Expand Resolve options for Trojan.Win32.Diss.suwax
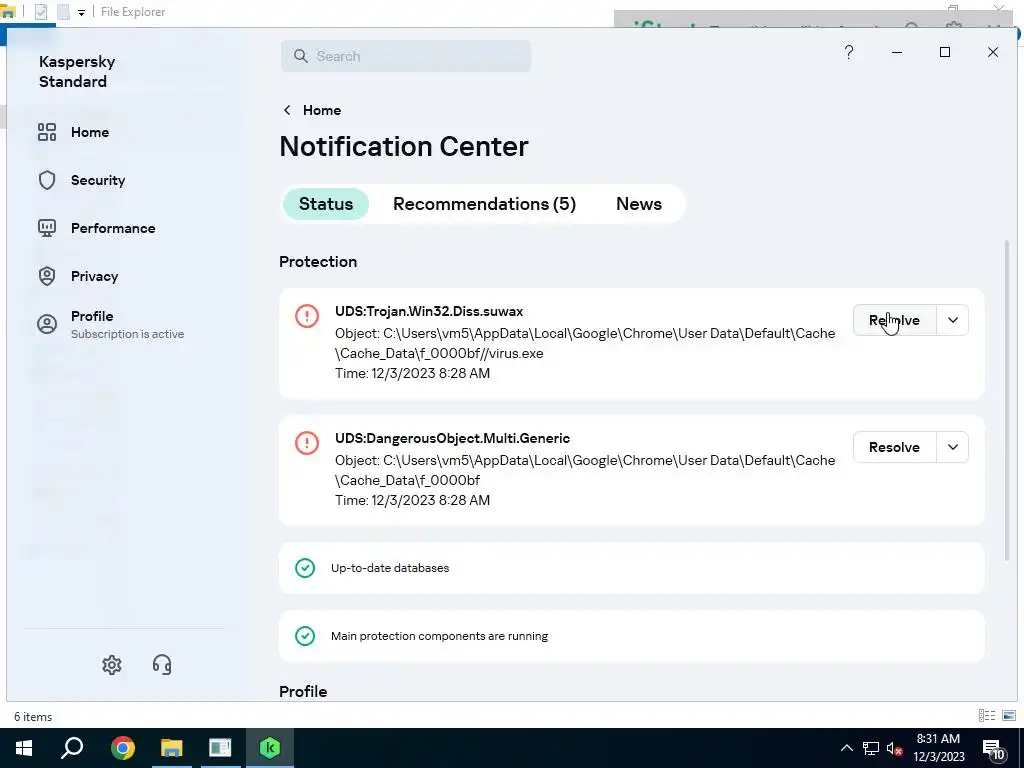1024x768 pixels. click(953, 320)
